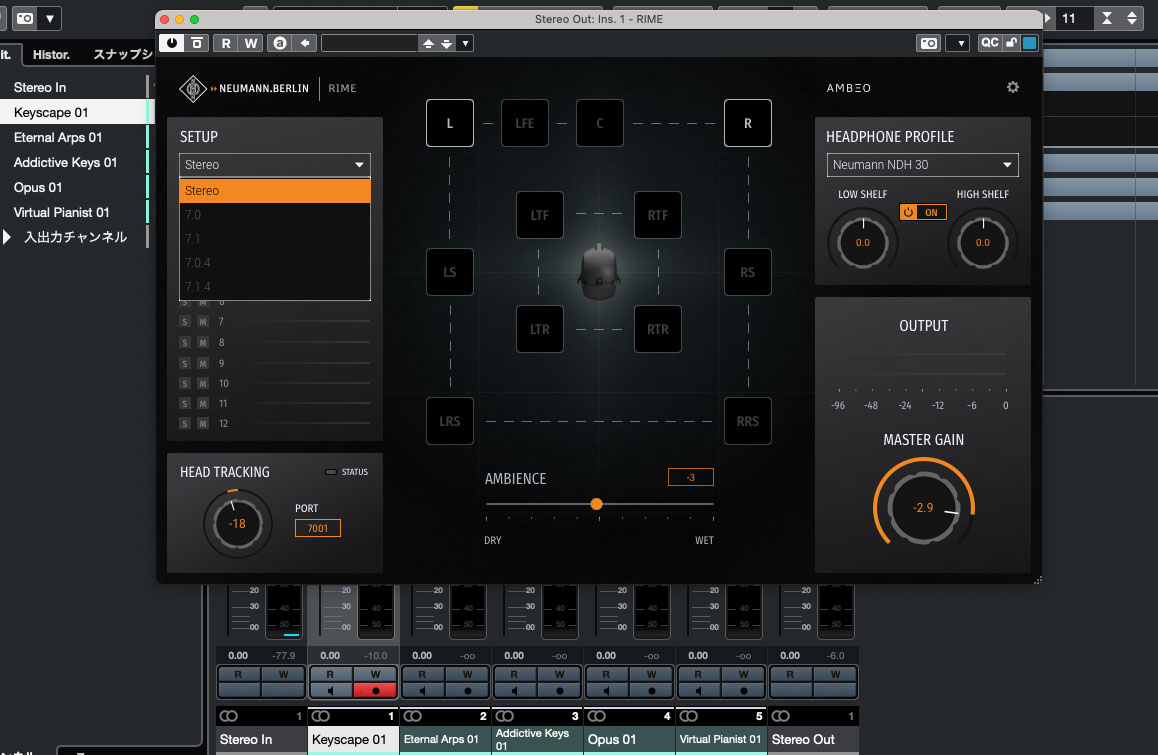Click the plugin bypass power icon
Image resolution: width=1158 pixels, height=755 pixels.
pyautogui.click(x=172, y=43)
